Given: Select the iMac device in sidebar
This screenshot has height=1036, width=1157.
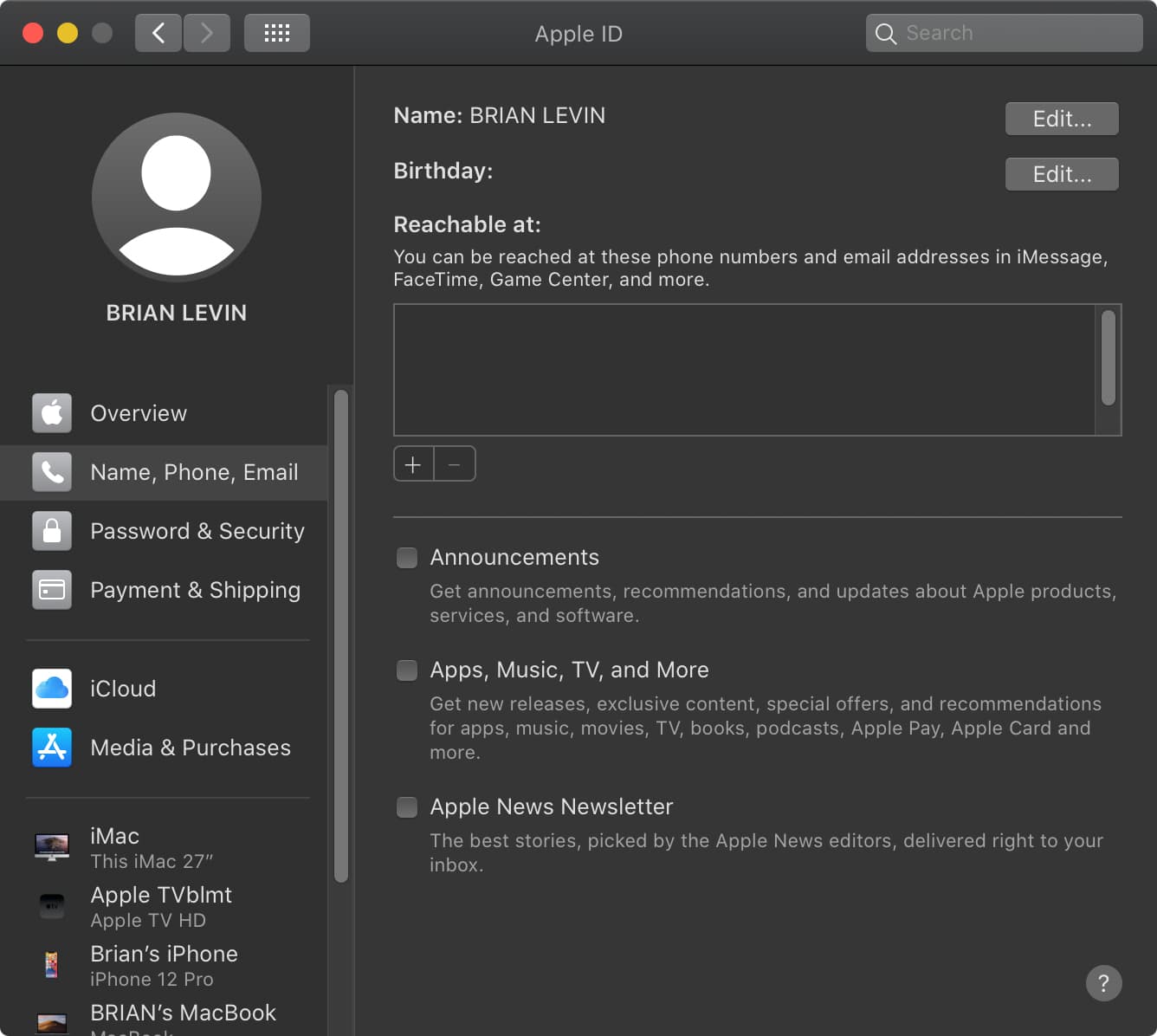Looking at the screenshot, I should [x=165, y=847].
